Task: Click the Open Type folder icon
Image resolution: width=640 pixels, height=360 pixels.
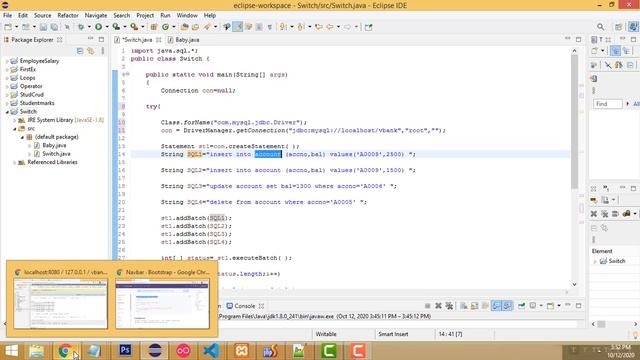Action: 184,27
